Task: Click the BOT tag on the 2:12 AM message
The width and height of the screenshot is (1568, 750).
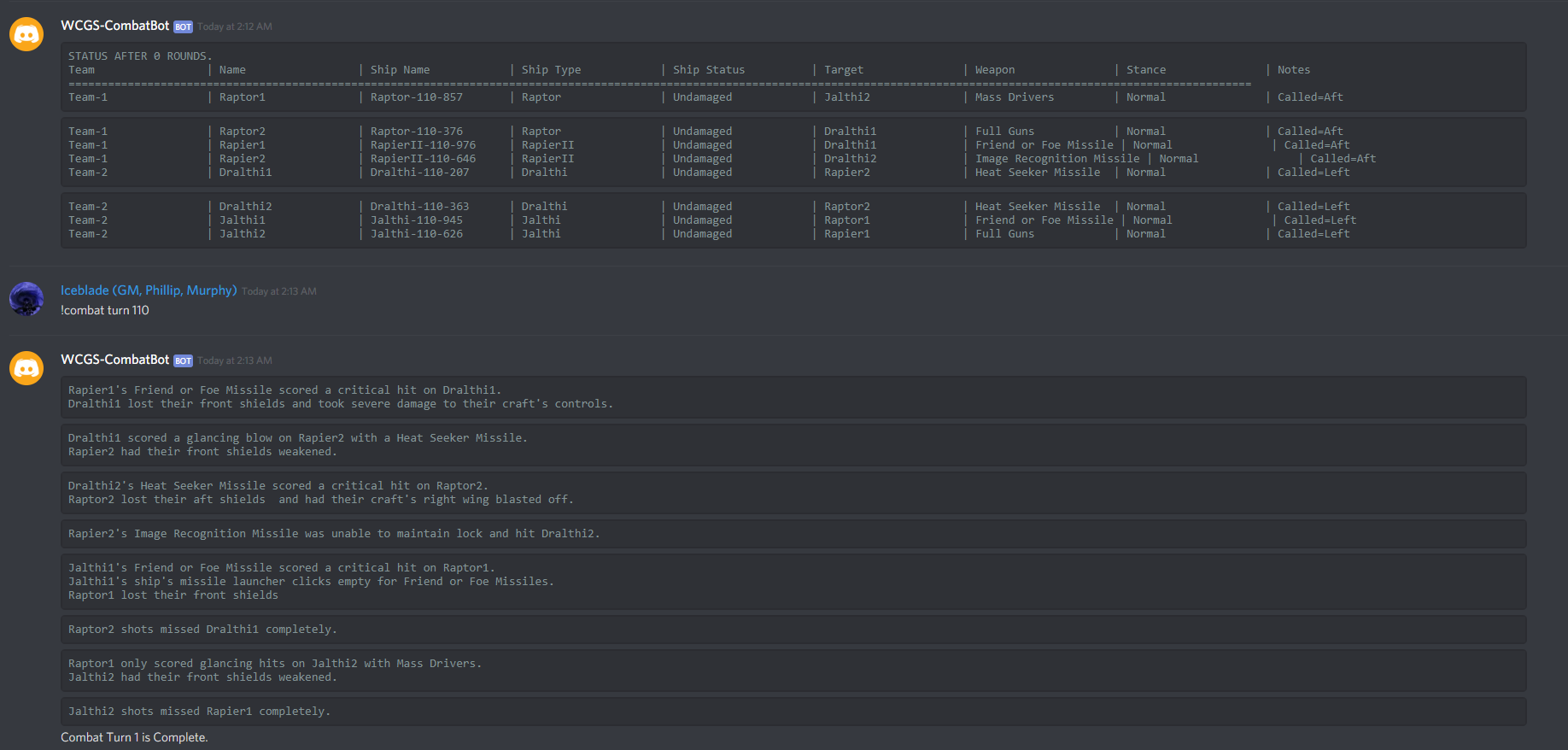Action: [183, 27]
